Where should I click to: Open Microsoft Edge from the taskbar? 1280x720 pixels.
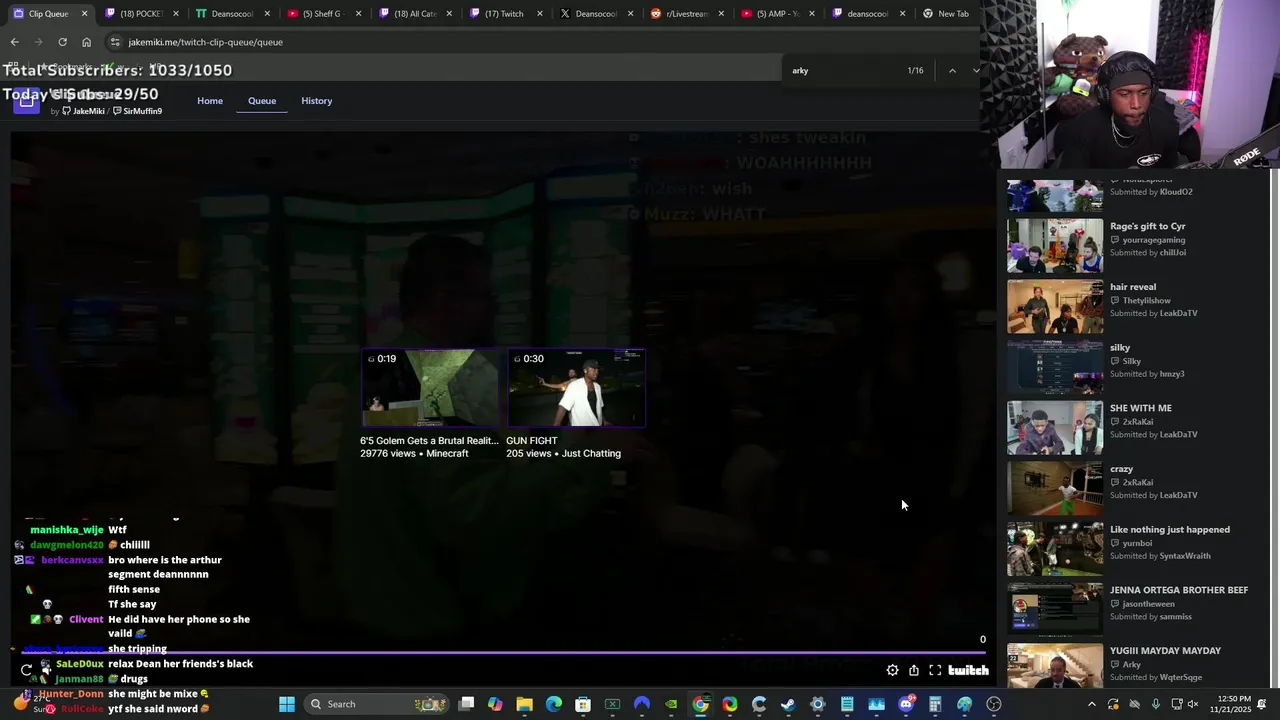(554, 704)
